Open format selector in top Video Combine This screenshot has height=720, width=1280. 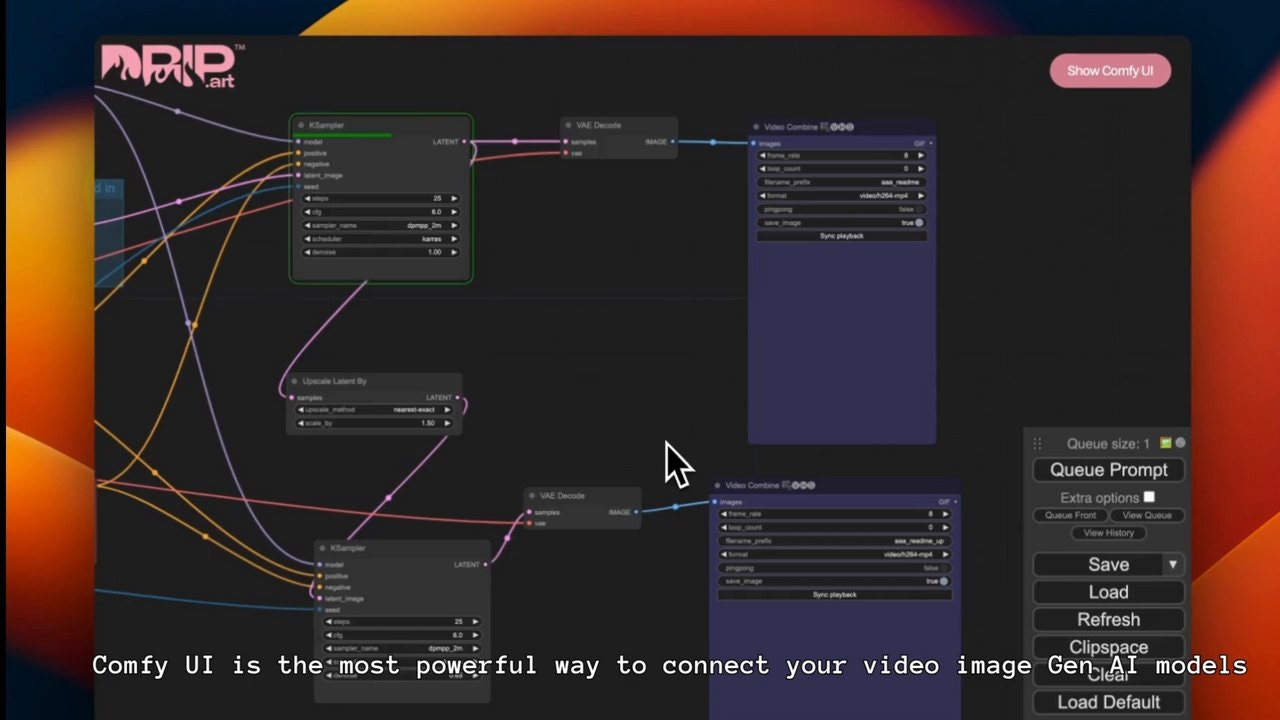point(841,196)
